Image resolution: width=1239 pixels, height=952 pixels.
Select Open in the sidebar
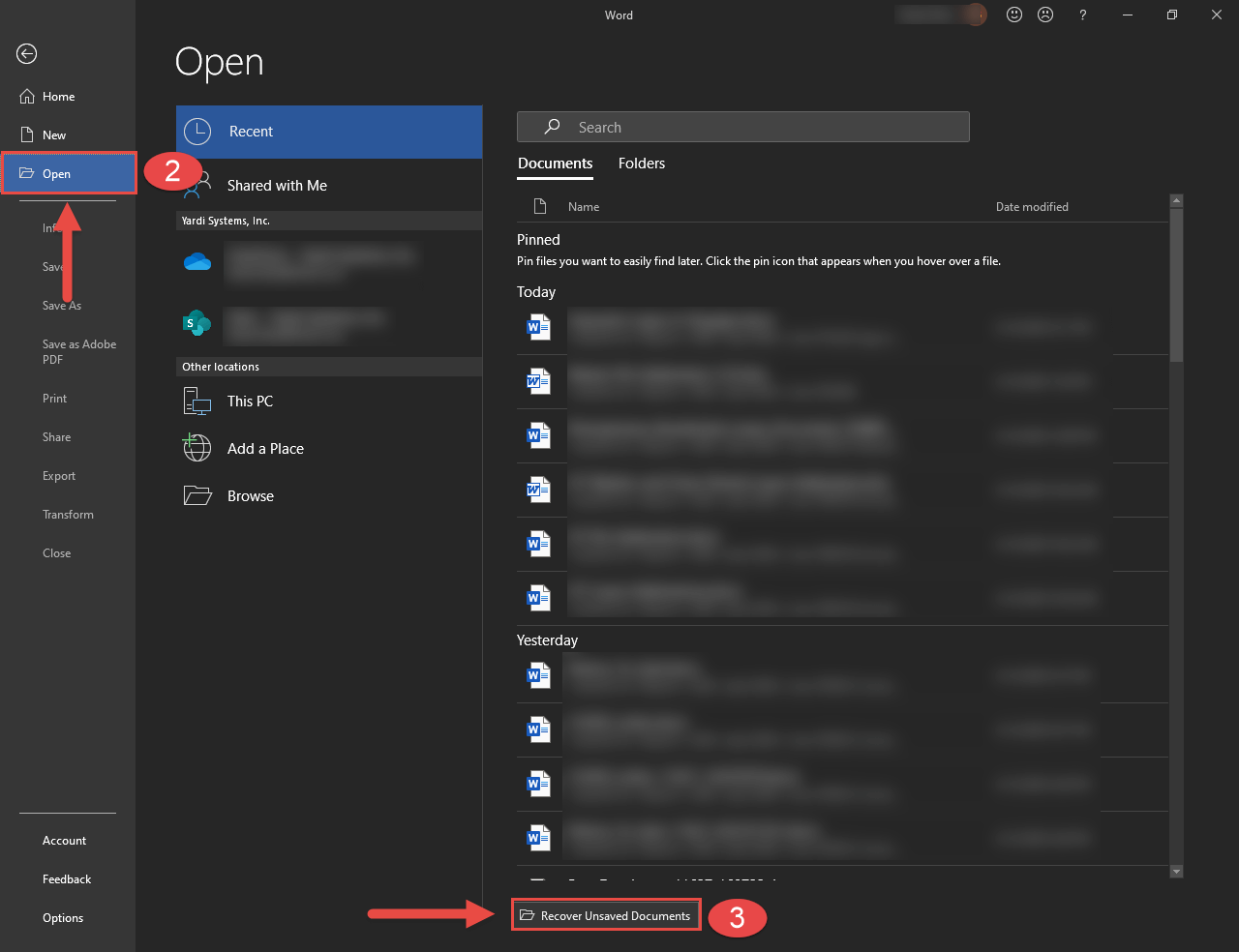coord(68,173)
